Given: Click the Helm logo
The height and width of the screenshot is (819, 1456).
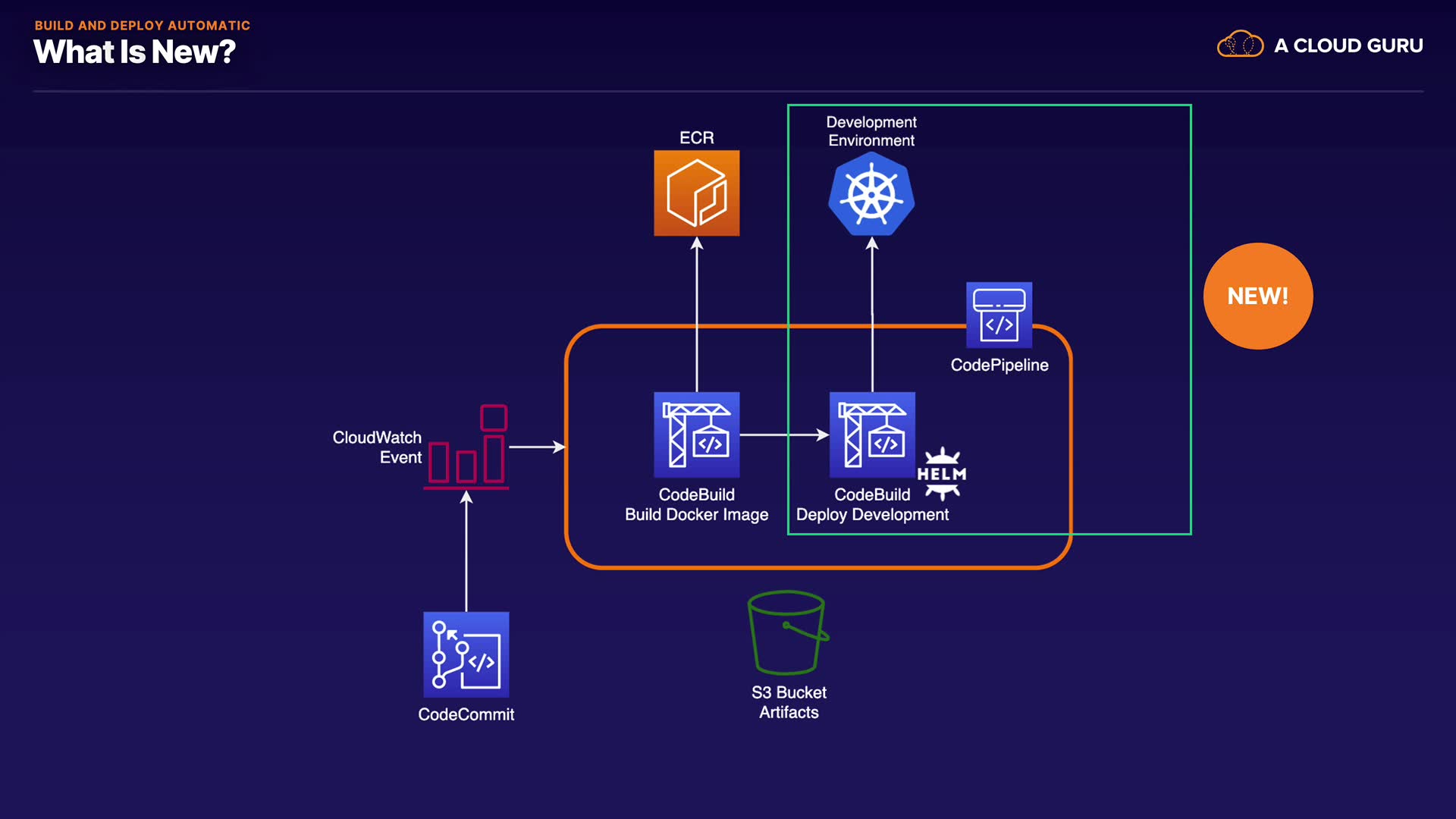Looking at the screenshot, I should tap(942, 474).
